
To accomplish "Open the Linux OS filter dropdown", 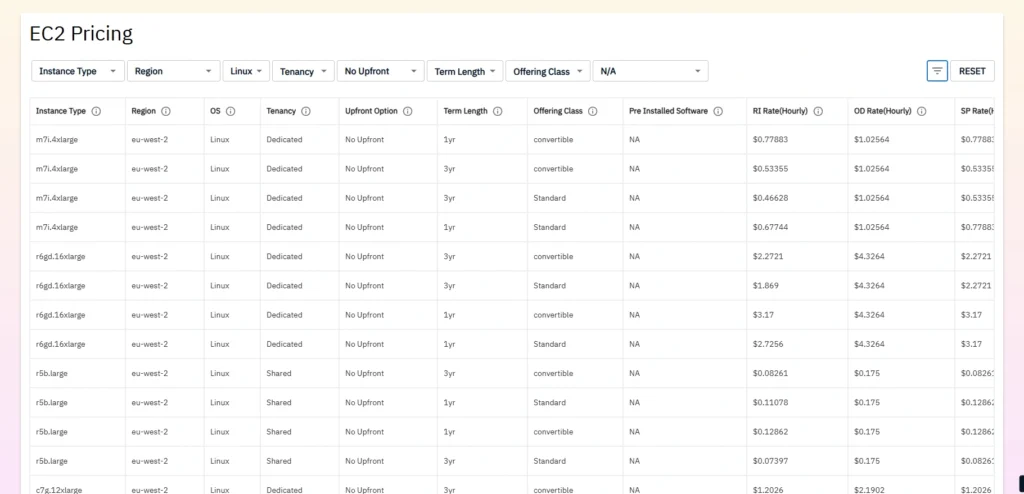I will 246,71.
